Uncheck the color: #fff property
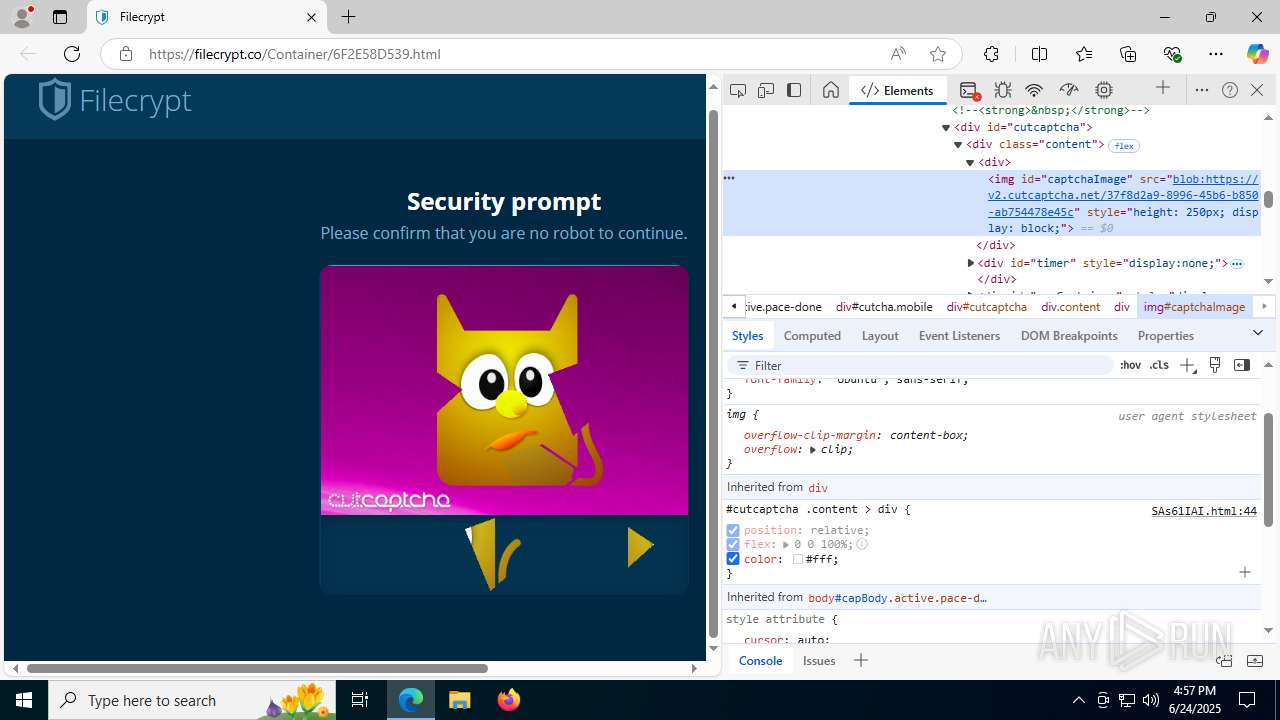This screenshot has height=720, width=1280. [733, 559]
